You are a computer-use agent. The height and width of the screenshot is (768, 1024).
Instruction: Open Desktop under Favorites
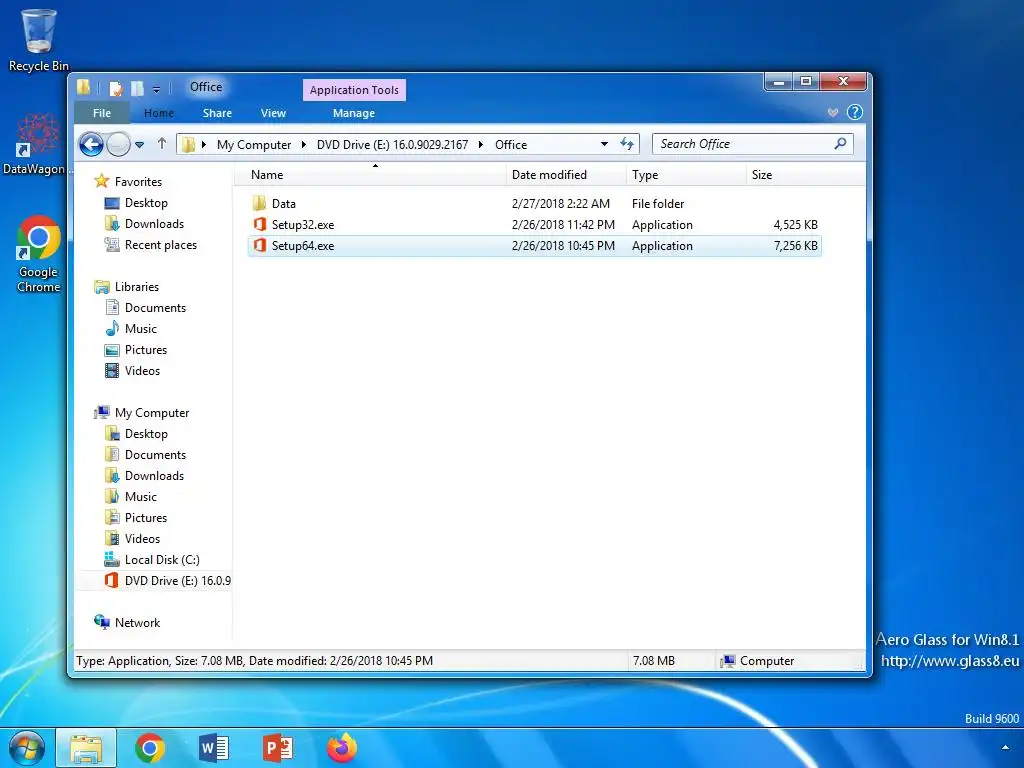(x=136, y=203)
